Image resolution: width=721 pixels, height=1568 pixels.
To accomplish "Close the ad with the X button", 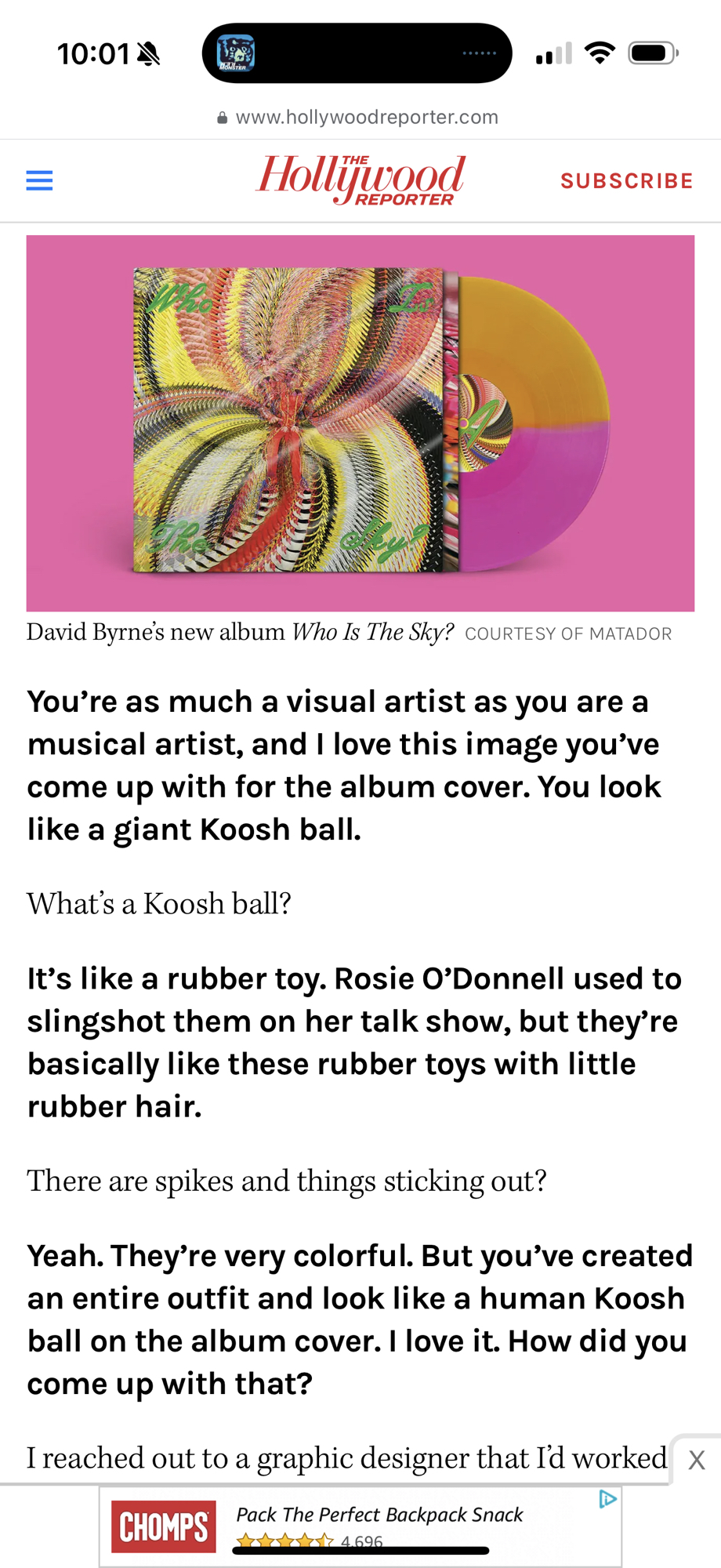I will pyautogui.click(x=696, y=1460).
